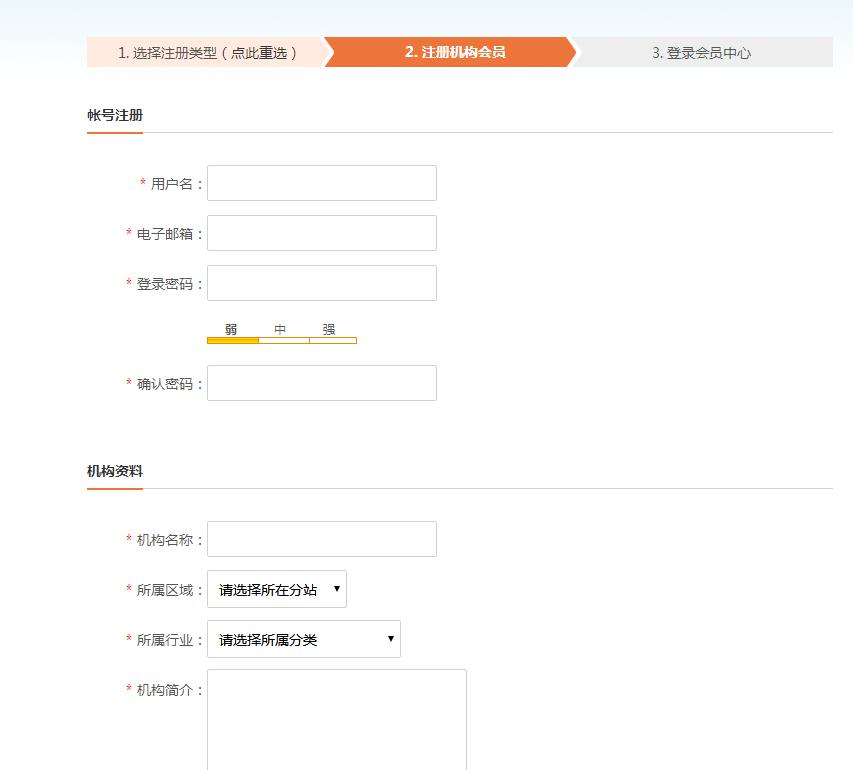Open the '请选择所属分类' industry dropdown
Viewport: 853px width, 770px height.
tap(303, 639)
